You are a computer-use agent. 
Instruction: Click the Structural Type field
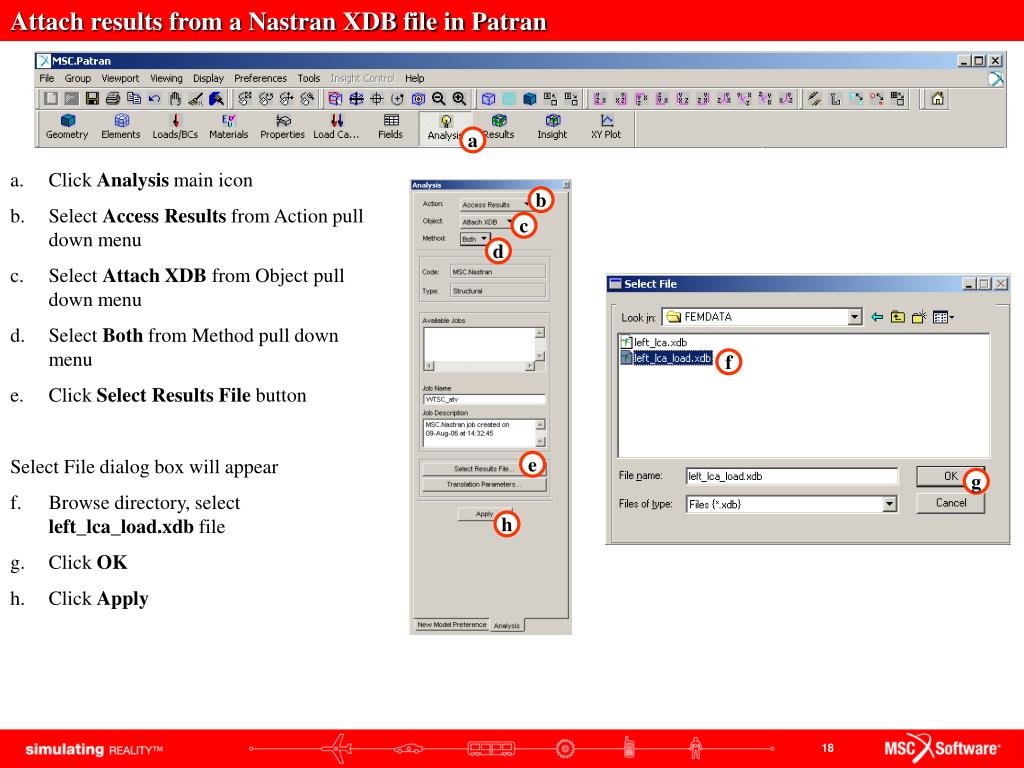pyautogui.click(x=498, y=291)
